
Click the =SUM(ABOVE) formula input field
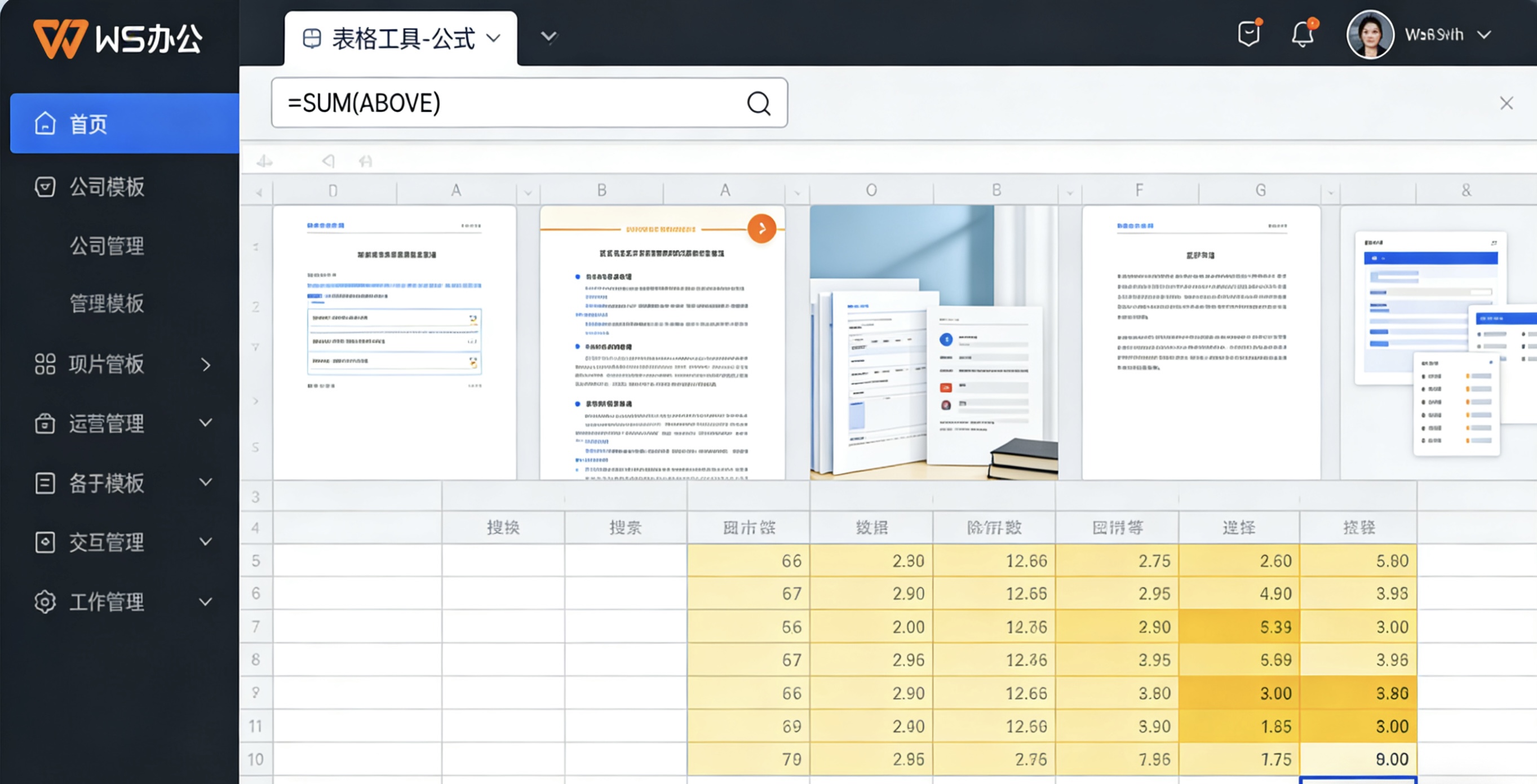pyautogui.click(x=513, y=103)
